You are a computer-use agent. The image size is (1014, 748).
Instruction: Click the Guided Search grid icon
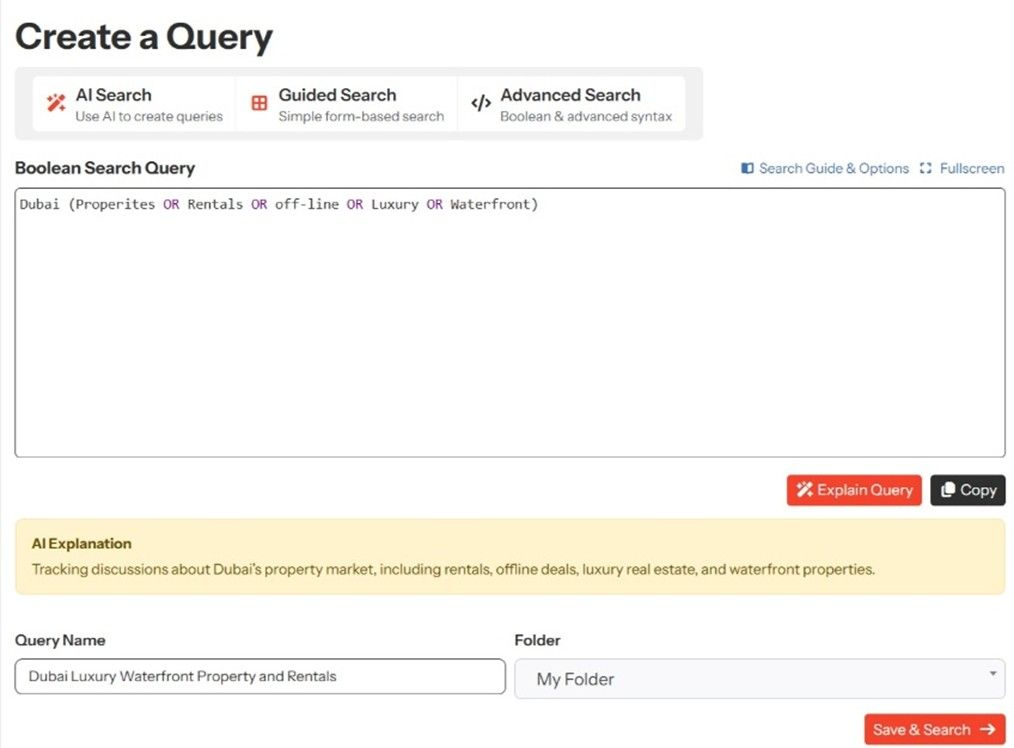point(259,103)
